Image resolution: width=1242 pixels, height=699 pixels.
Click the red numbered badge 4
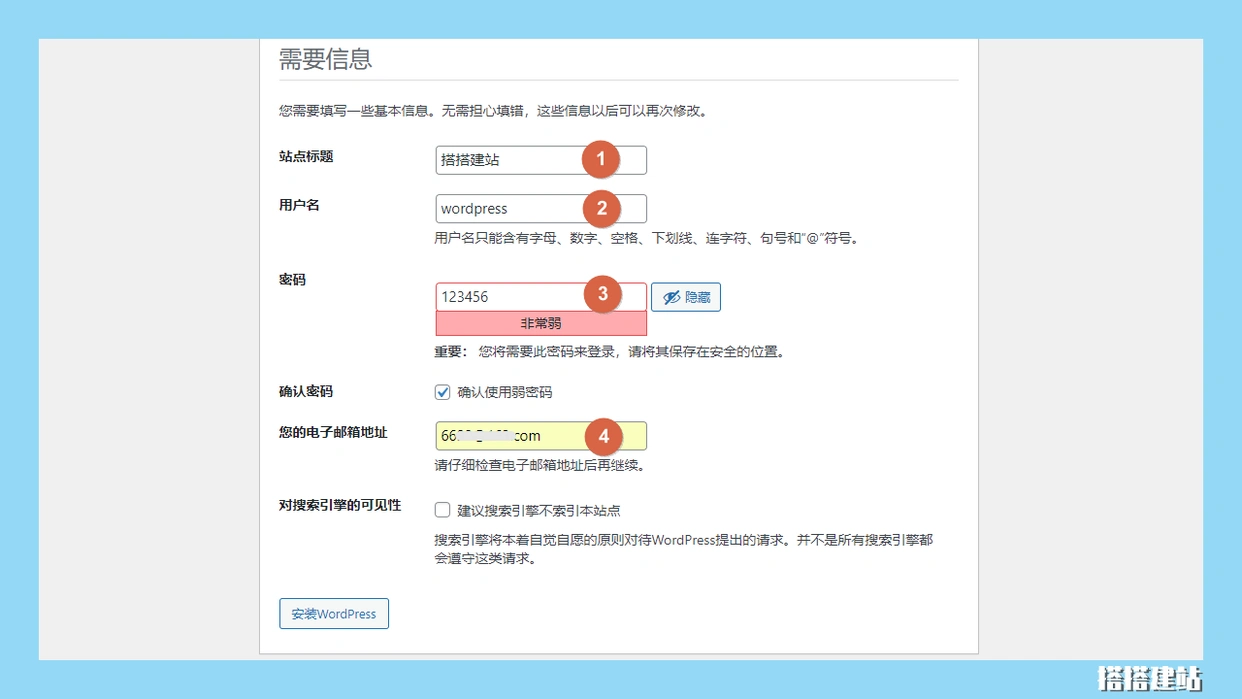[601, 436]
